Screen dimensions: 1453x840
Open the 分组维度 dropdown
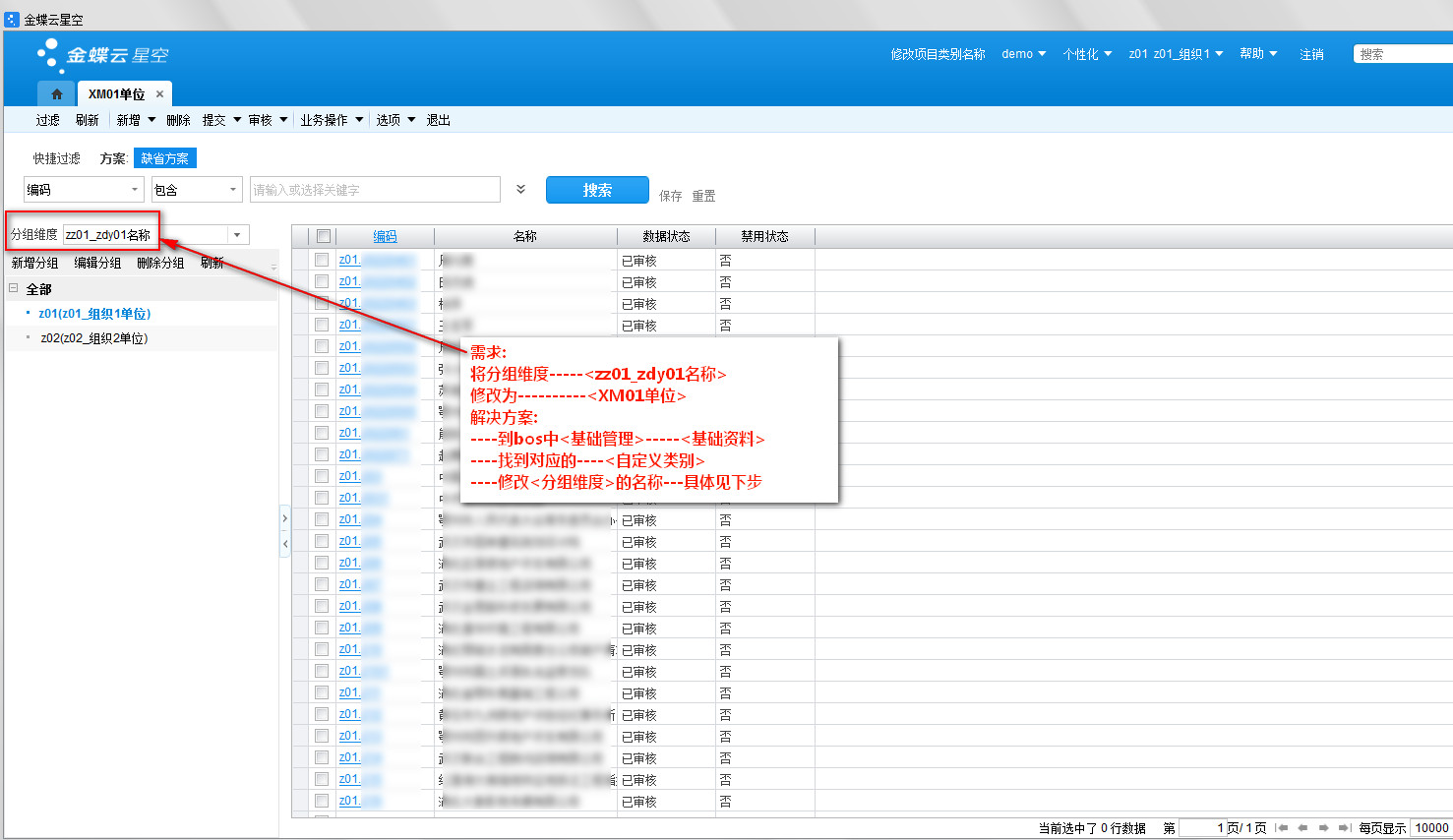coord(237,235)
